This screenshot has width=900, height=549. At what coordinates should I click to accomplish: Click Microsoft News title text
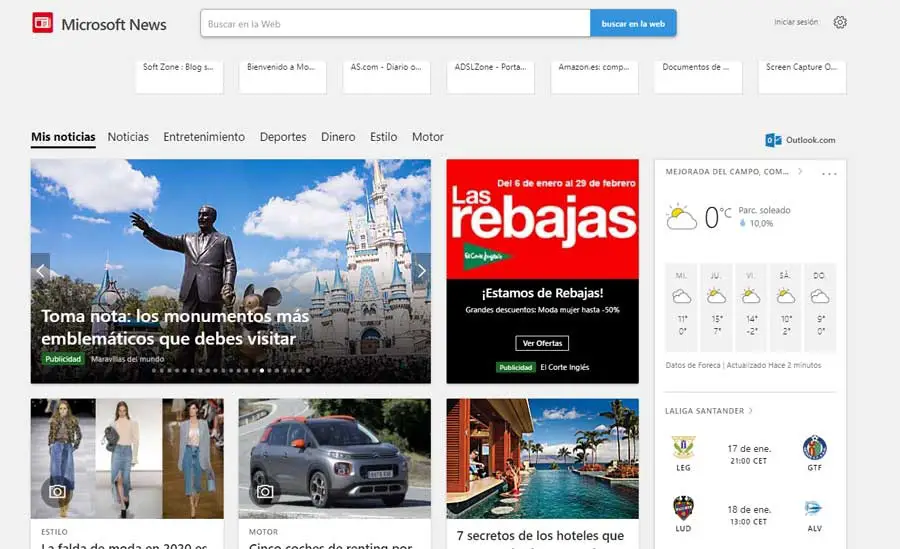click(114, 25)
